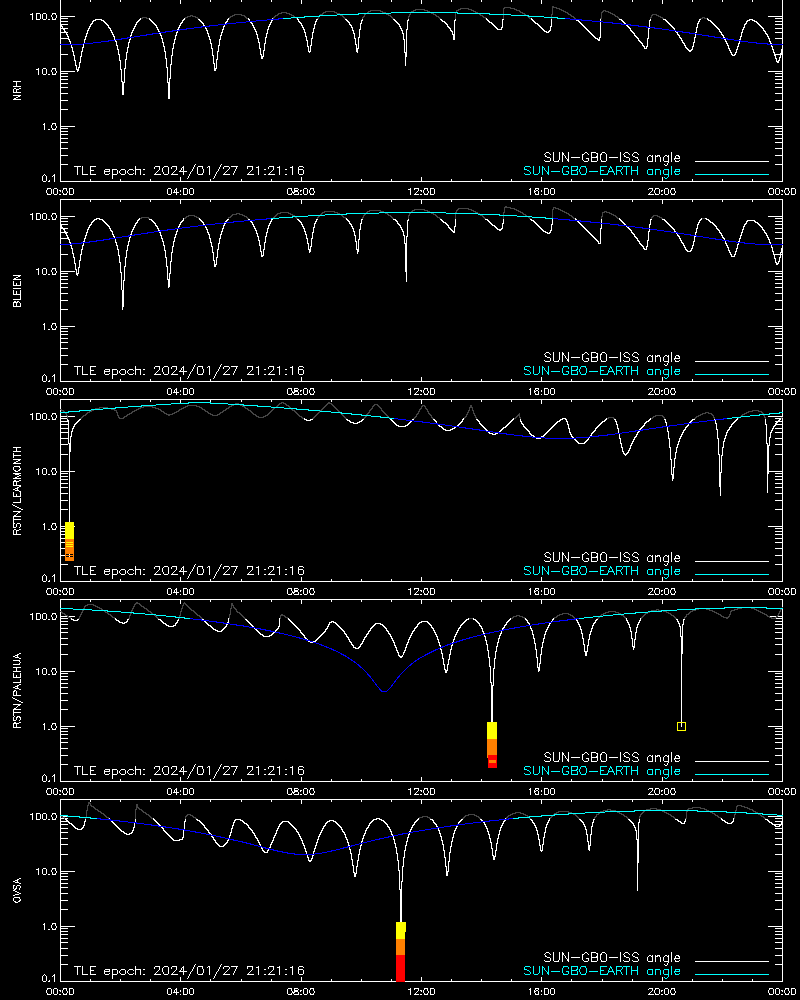Click the OVSA y-axis label
This screenshot has width=800, height=1000.
click(17, 890)
